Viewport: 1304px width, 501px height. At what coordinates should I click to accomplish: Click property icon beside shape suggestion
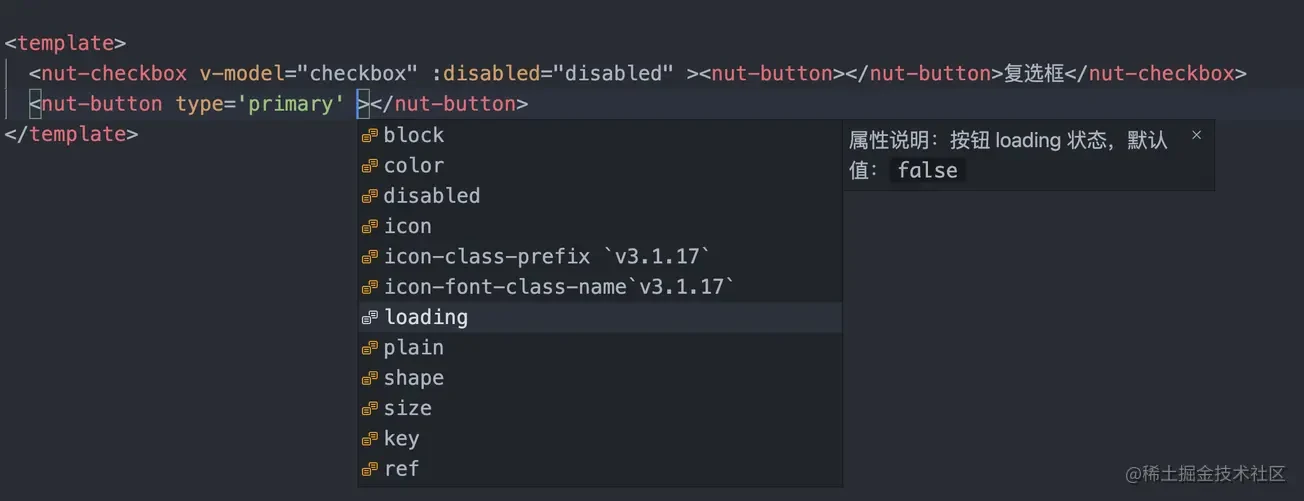pos(370,379)
